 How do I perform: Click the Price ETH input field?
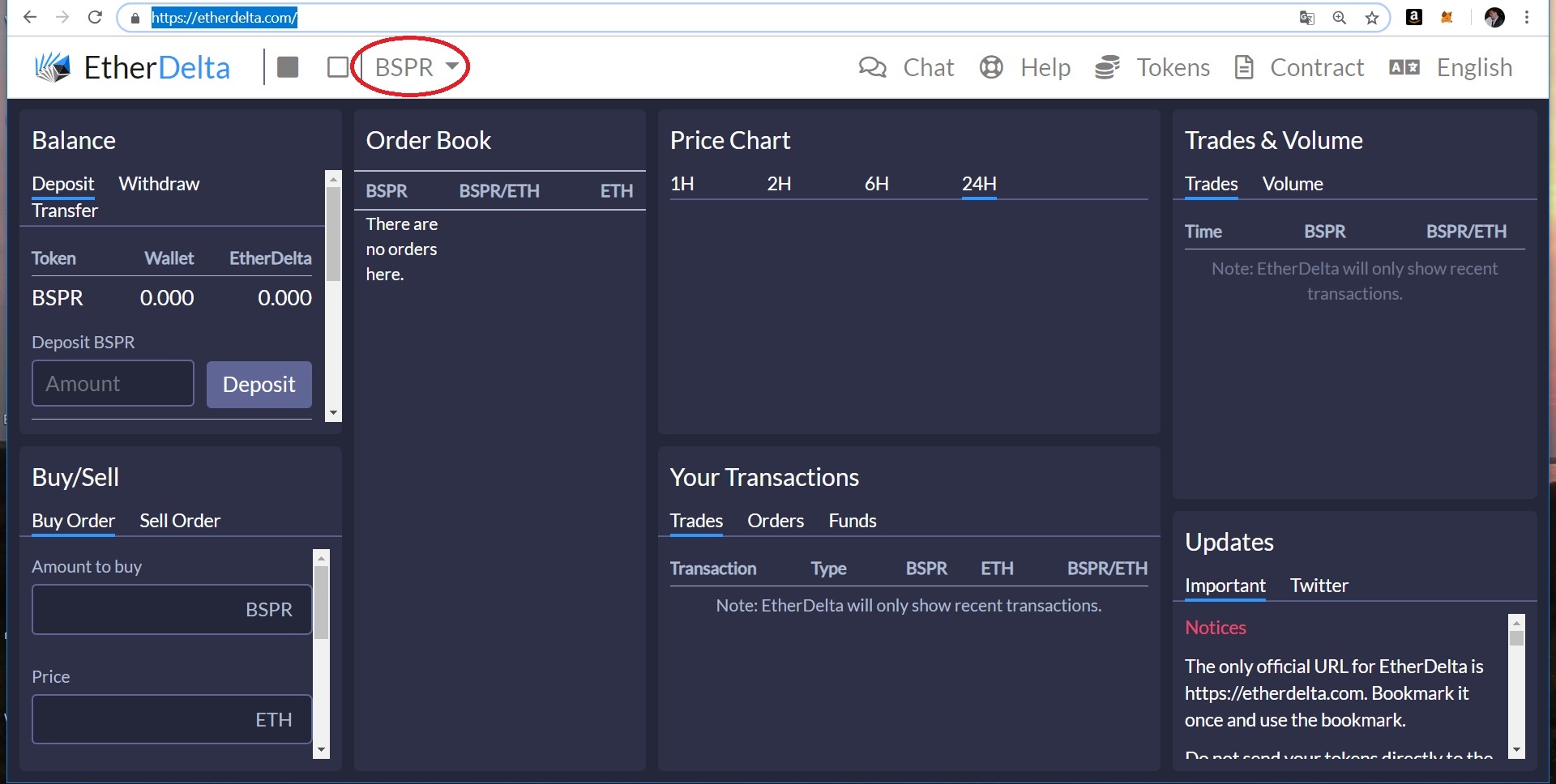coord(172,719)
